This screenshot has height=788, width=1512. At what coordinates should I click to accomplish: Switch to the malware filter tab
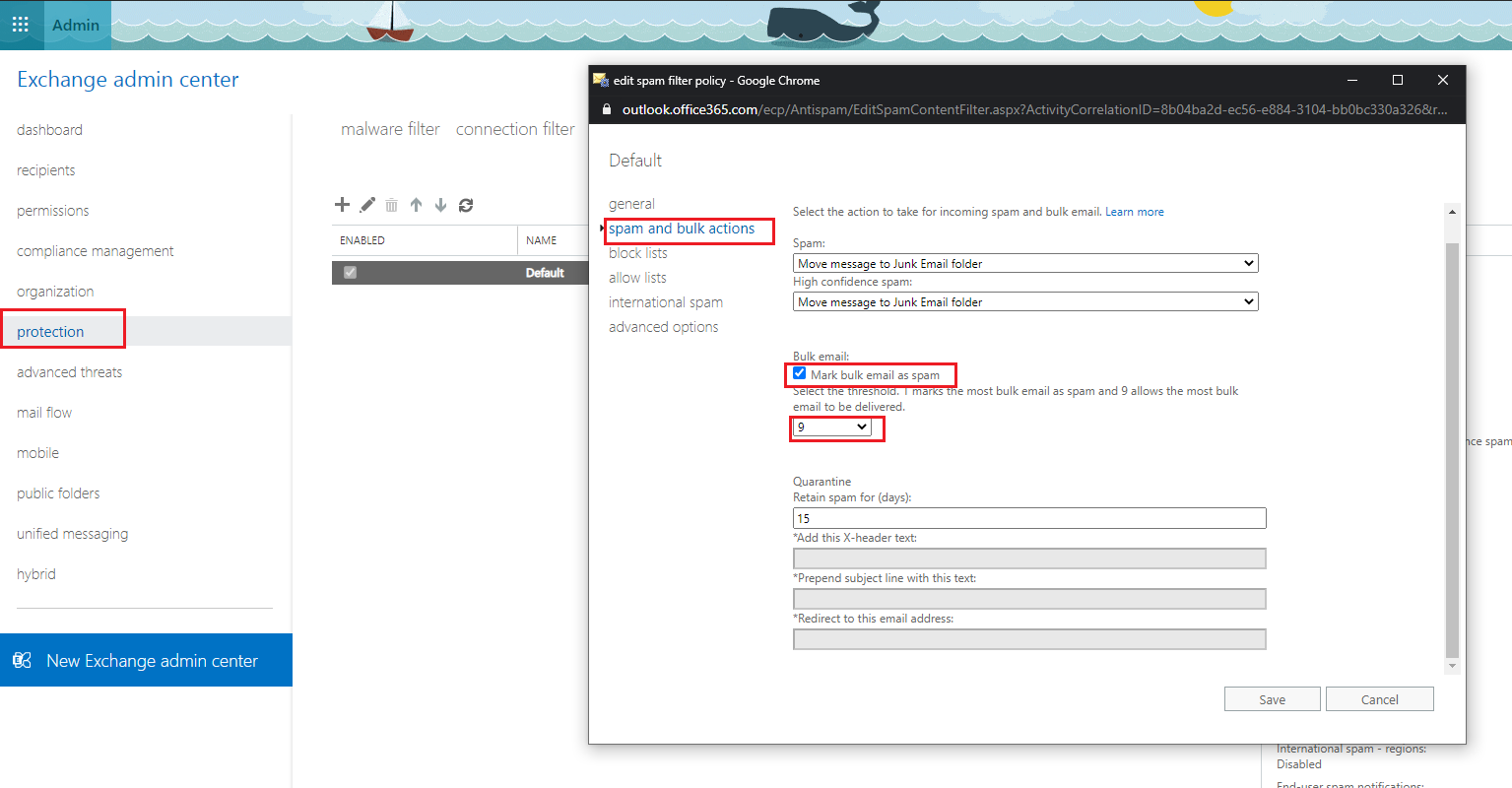coord(390,129)
